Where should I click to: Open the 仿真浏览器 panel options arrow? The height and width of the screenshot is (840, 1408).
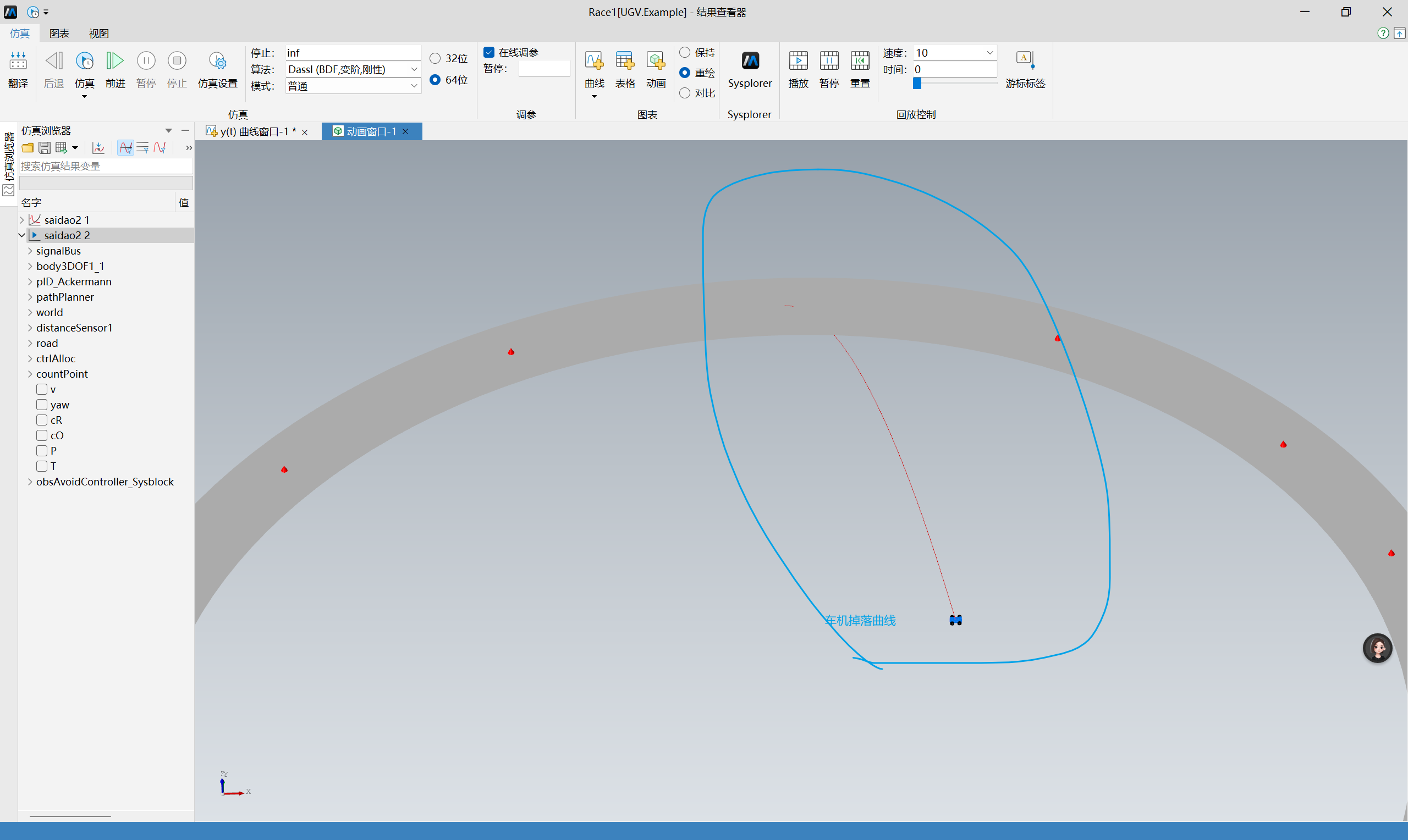click(168, 131)
